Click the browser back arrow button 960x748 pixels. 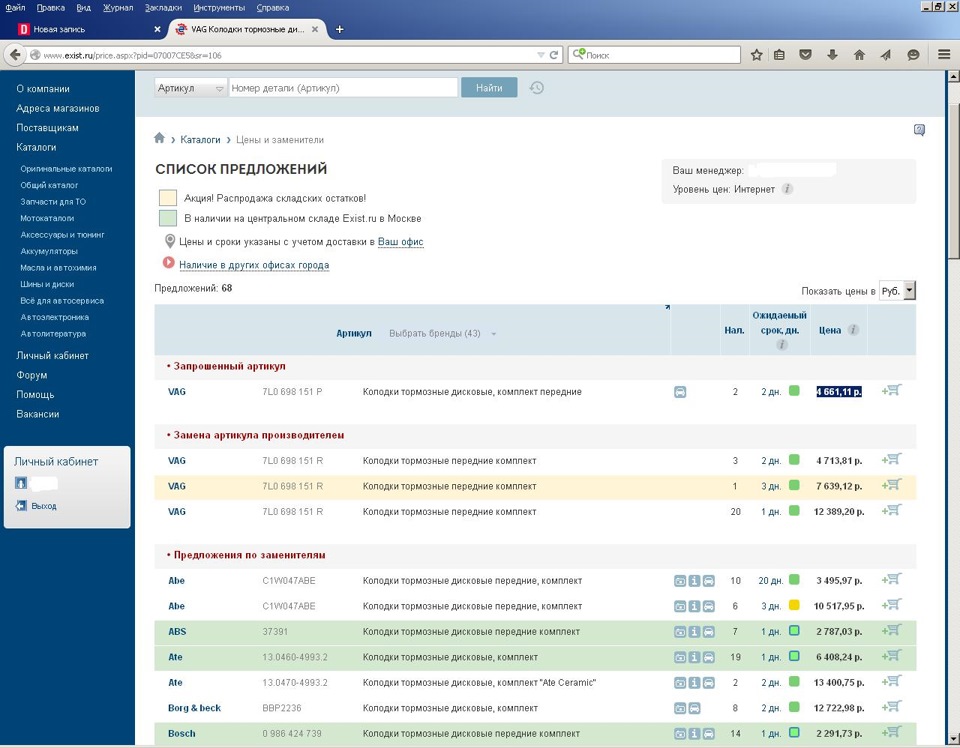15,54
